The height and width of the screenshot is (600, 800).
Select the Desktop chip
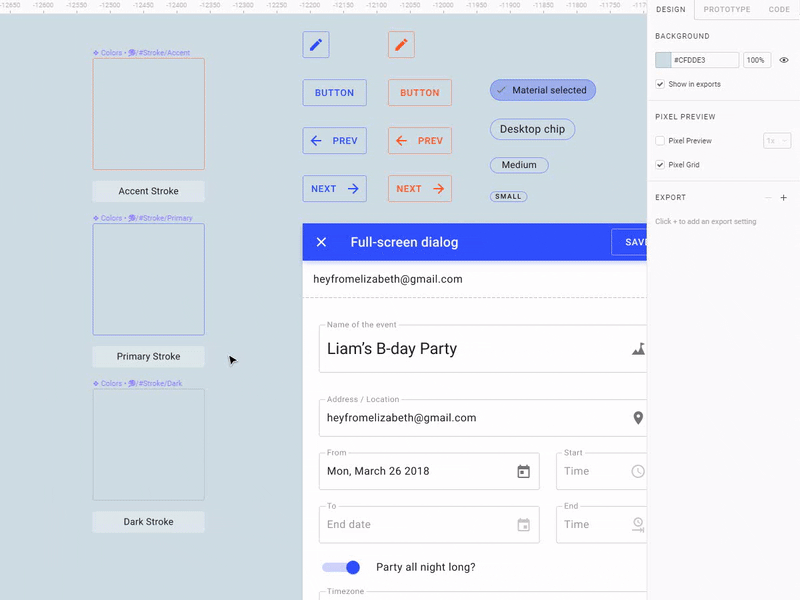click(532, 129)
